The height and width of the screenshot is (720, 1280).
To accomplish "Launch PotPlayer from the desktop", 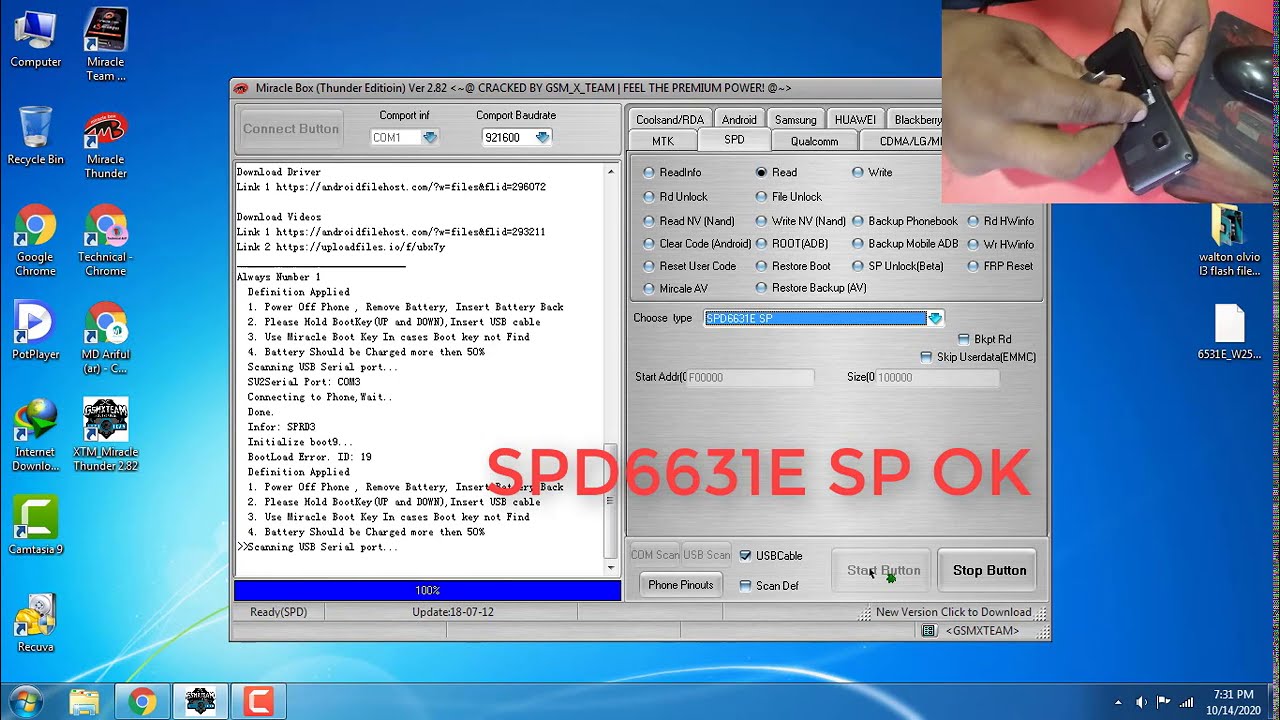I will point(35,330).
